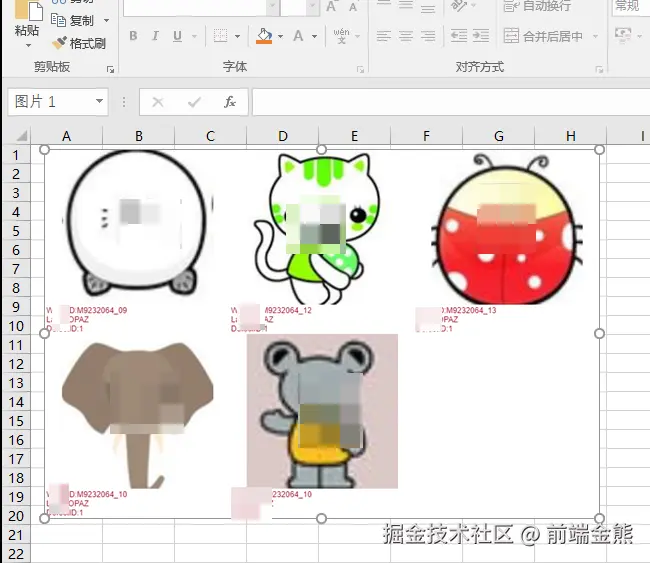This screenshot has height=563, width=650.
Task: Toggle bold formatting
Action: pos(133,36)
